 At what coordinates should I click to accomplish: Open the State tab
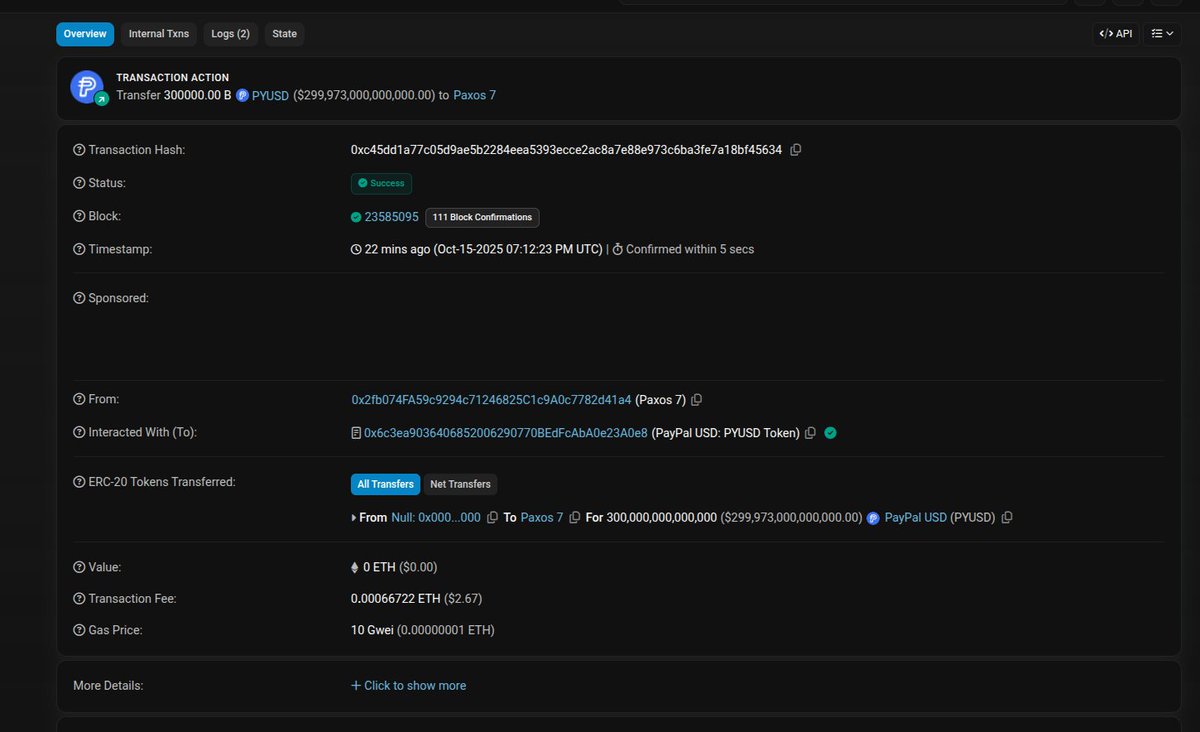[285, 34]
